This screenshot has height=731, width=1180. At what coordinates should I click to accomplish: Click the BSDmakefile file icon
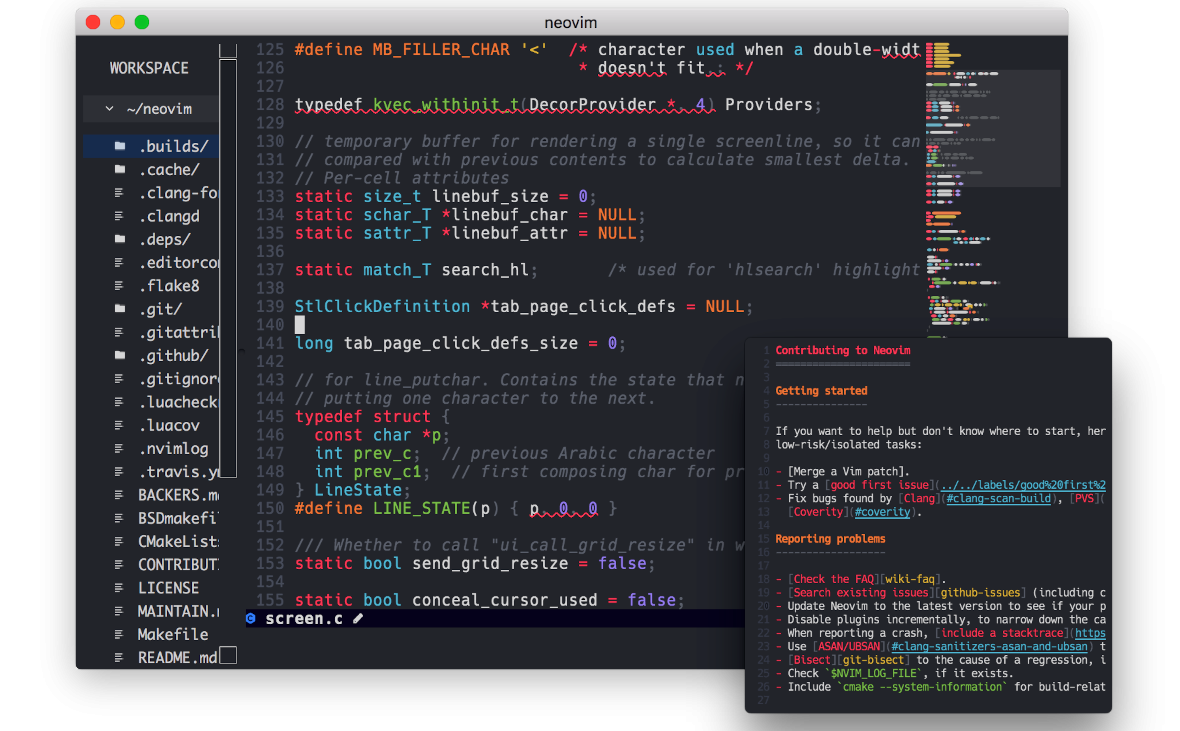[119, 519]
